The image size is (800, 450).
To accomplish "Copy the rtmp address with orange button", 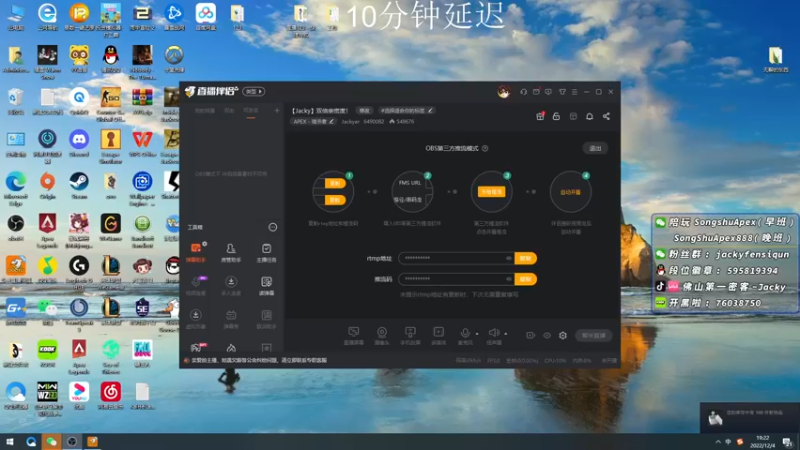I will (x=526, y=258).
